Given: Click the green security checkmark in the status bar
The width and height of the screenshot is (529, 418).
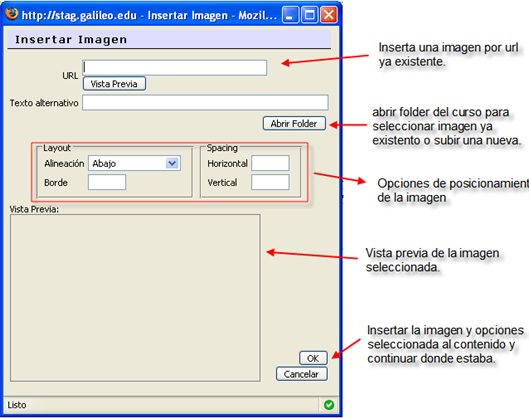Looking at the screenshot, I should (329, 405).
